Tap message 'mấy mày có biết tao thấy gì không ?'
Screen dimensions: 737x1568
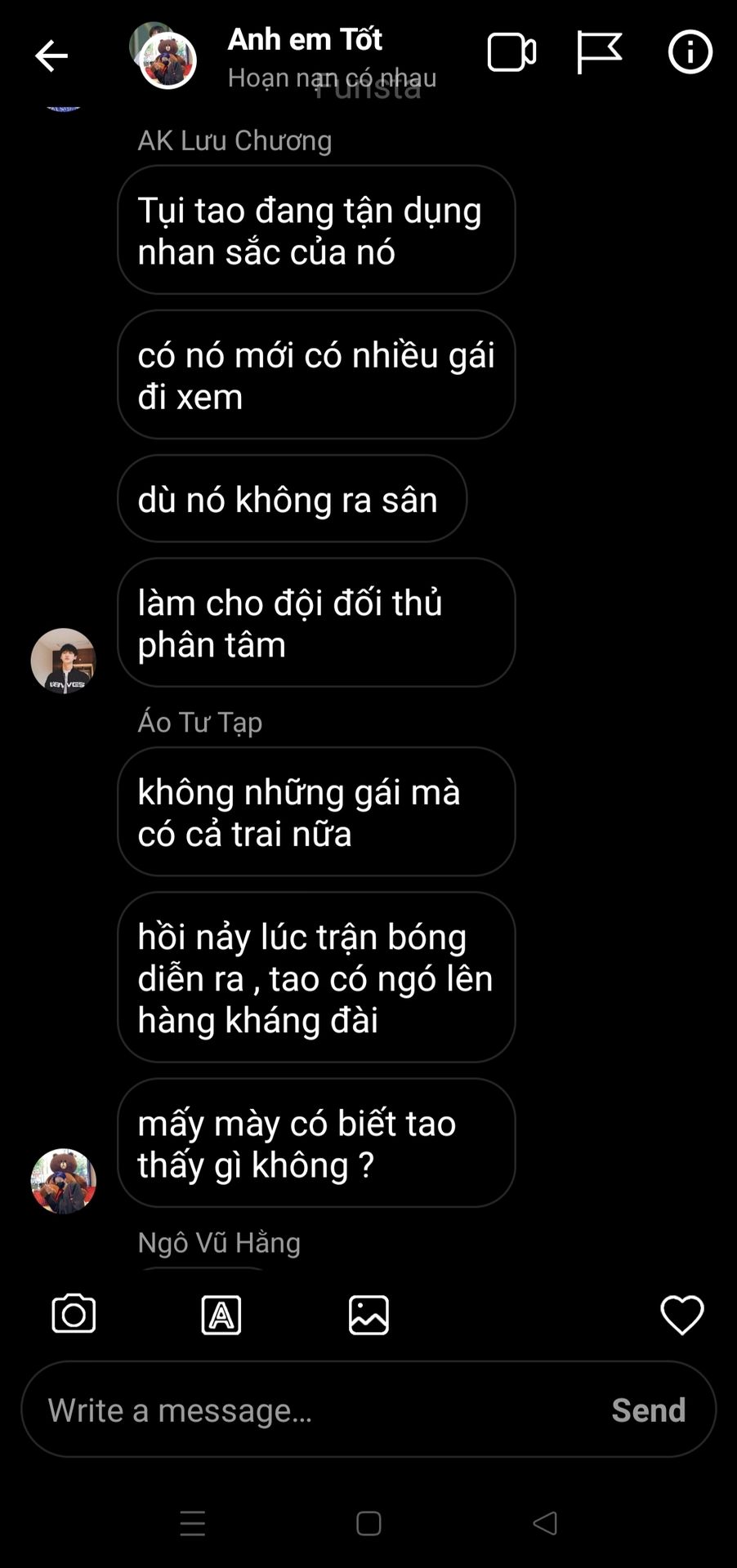point(316,1143)
